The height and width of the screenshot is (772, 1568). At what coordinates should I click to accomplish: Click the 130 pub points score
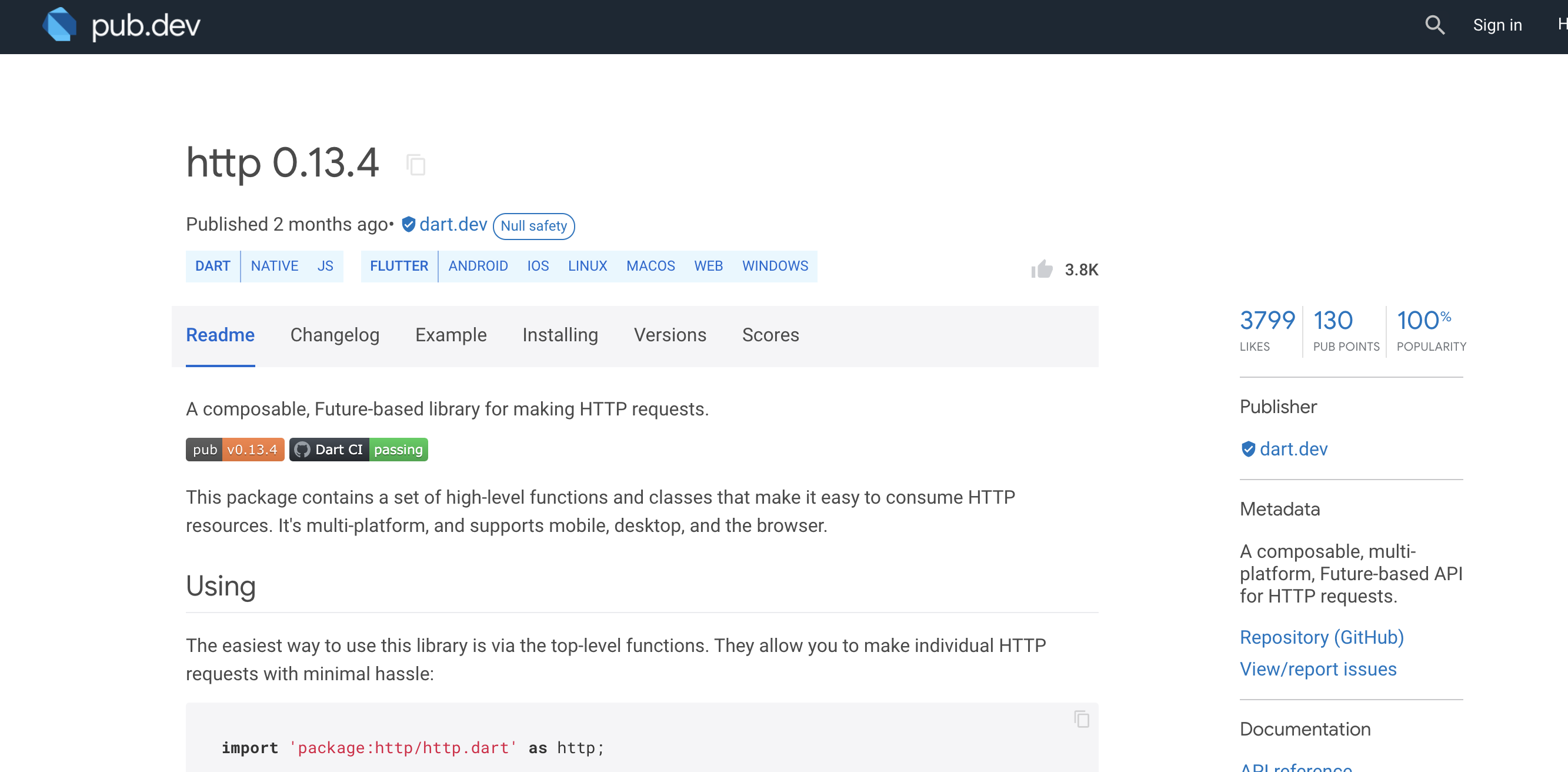1334,321
